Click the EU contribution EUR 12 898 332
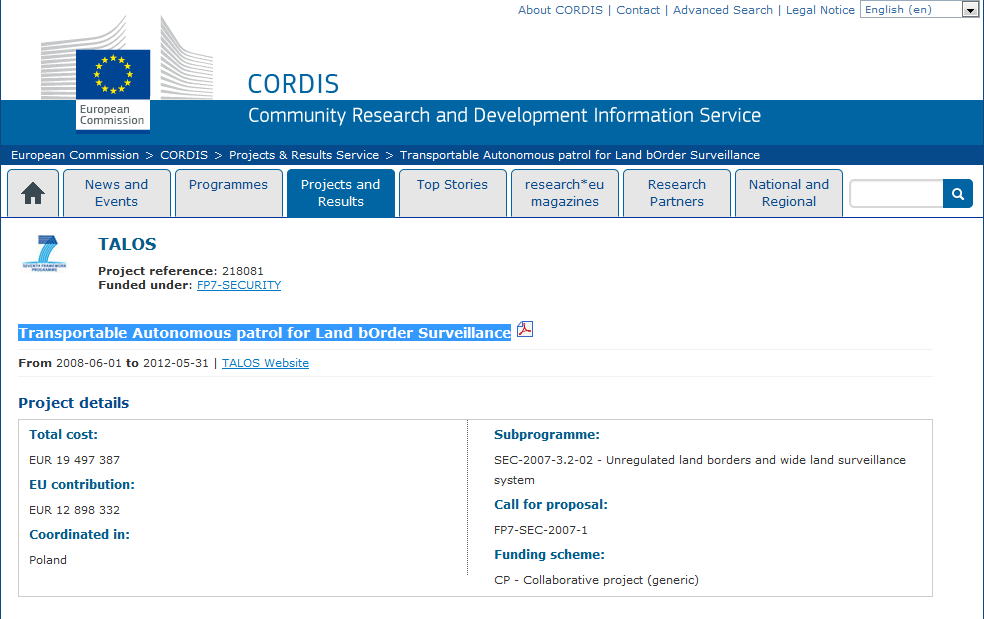The height and width of the screenshot is (619, 984). tap(74, 510)
